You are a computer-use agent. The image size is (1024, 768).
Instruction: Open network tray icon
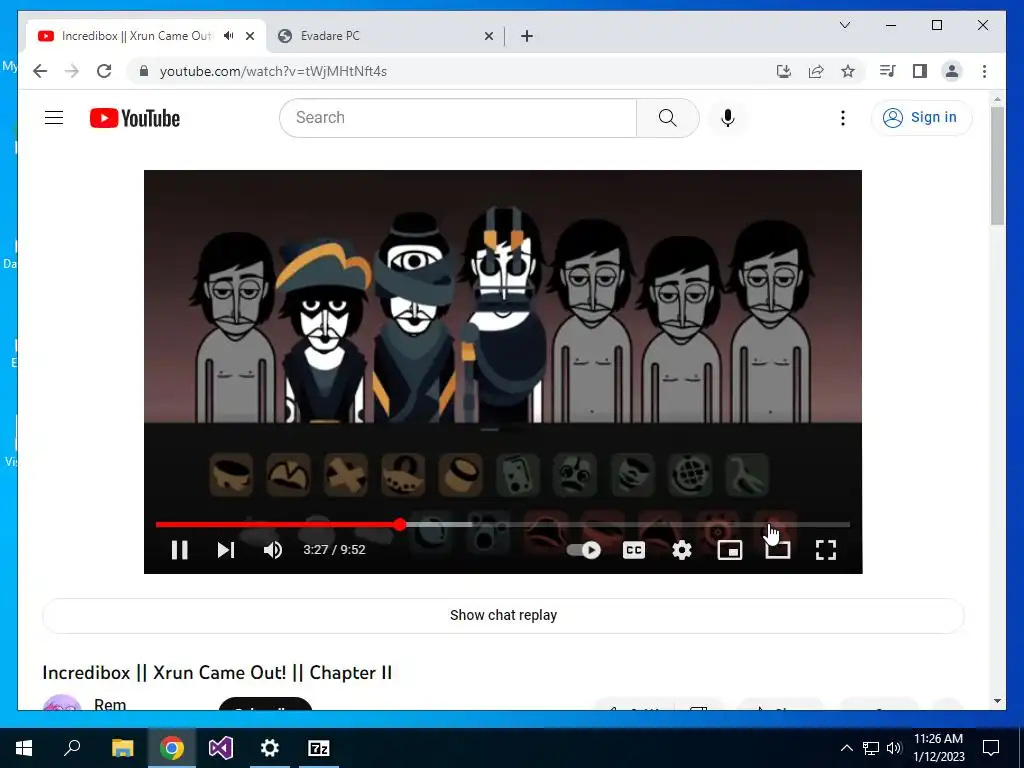[871, 748]
